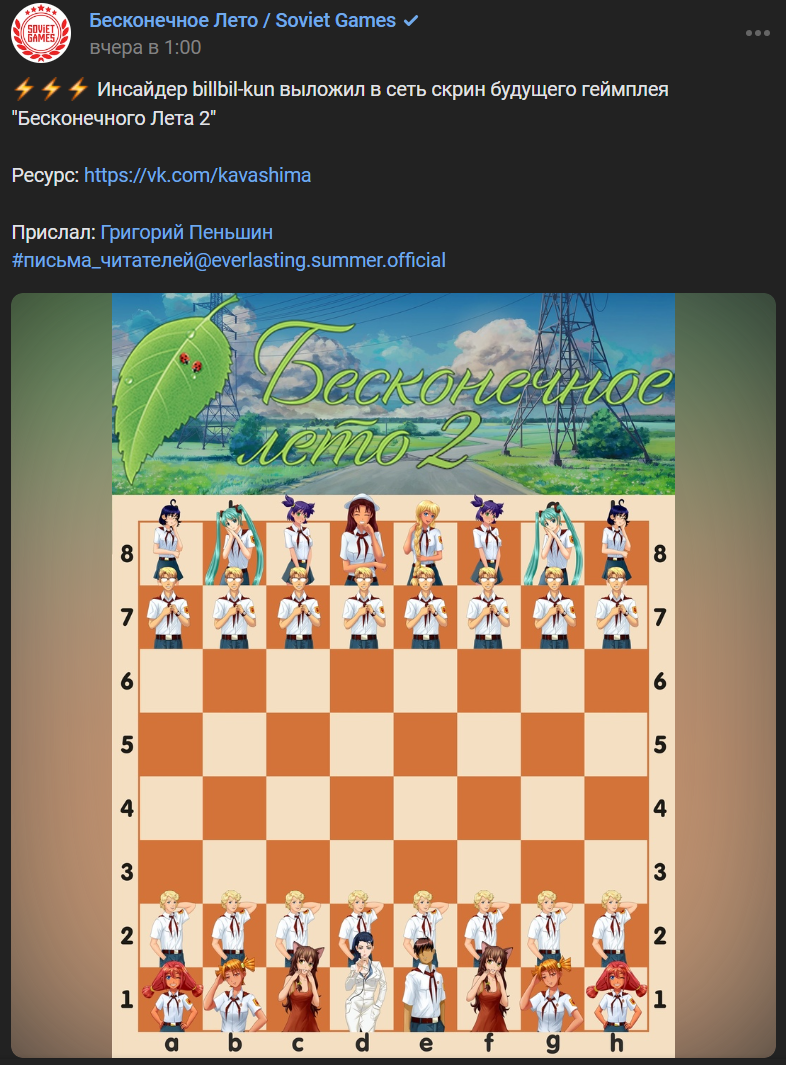
Task: Click the verified checkmark beside community name
Action: click(x=410, y=20)
